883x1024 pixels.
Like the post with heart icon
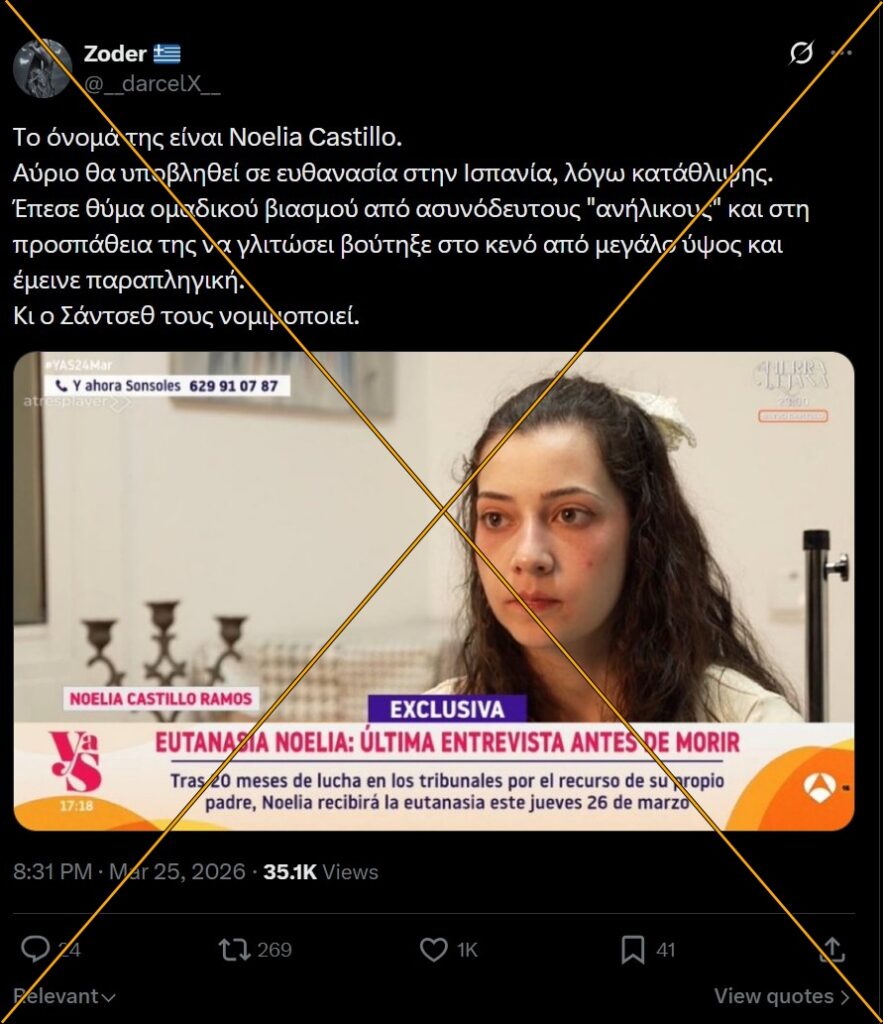[434, 950]
